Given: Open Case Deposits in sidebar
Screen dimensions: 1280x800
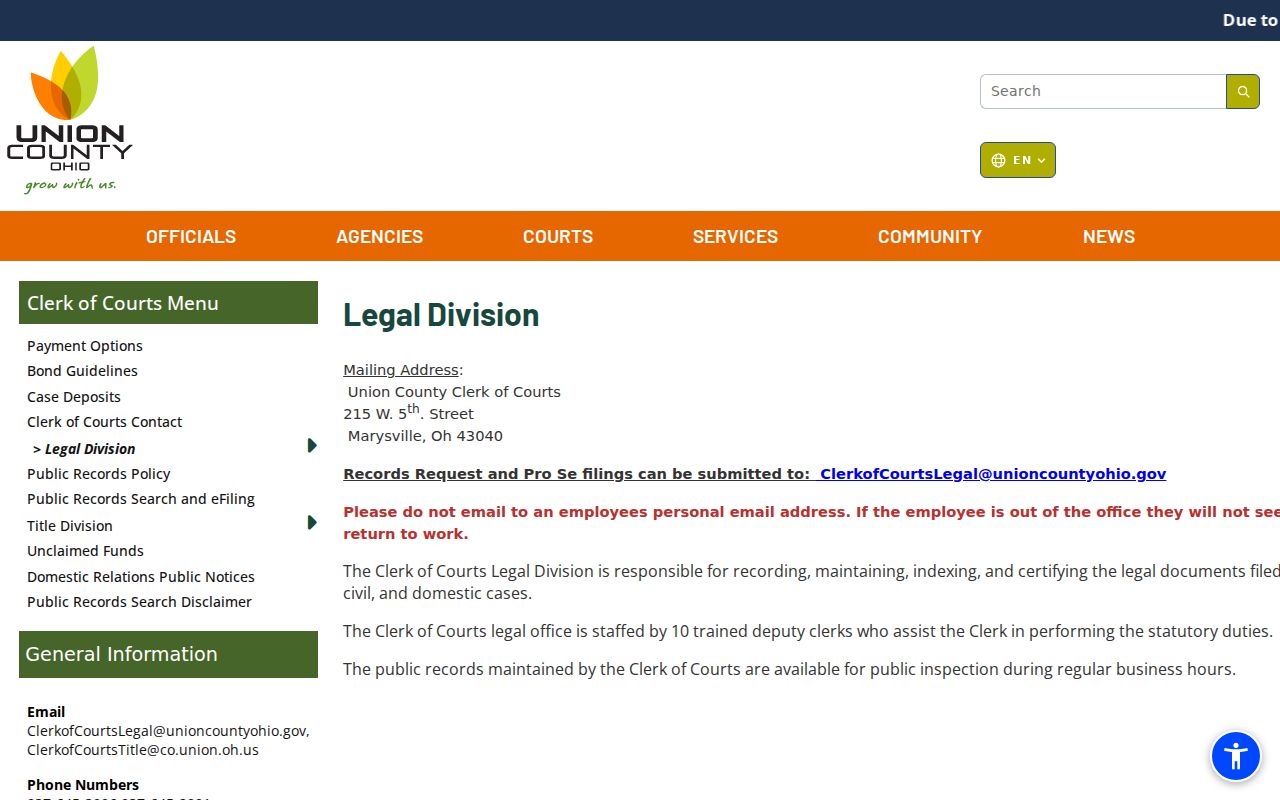Looking at the screenshot, I should click(74, 397).
